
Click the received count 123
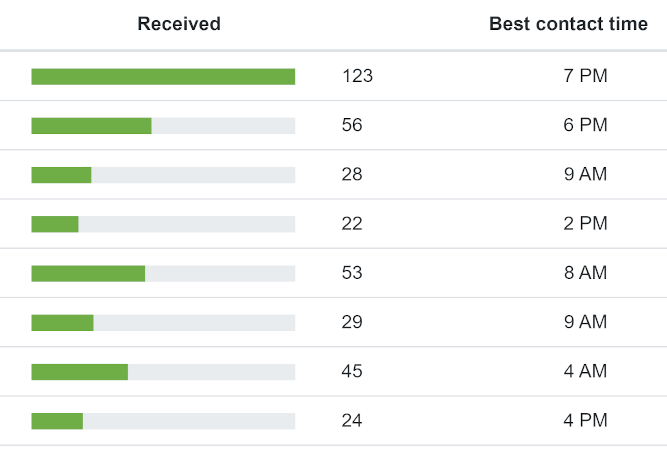[x=357, y=76]
